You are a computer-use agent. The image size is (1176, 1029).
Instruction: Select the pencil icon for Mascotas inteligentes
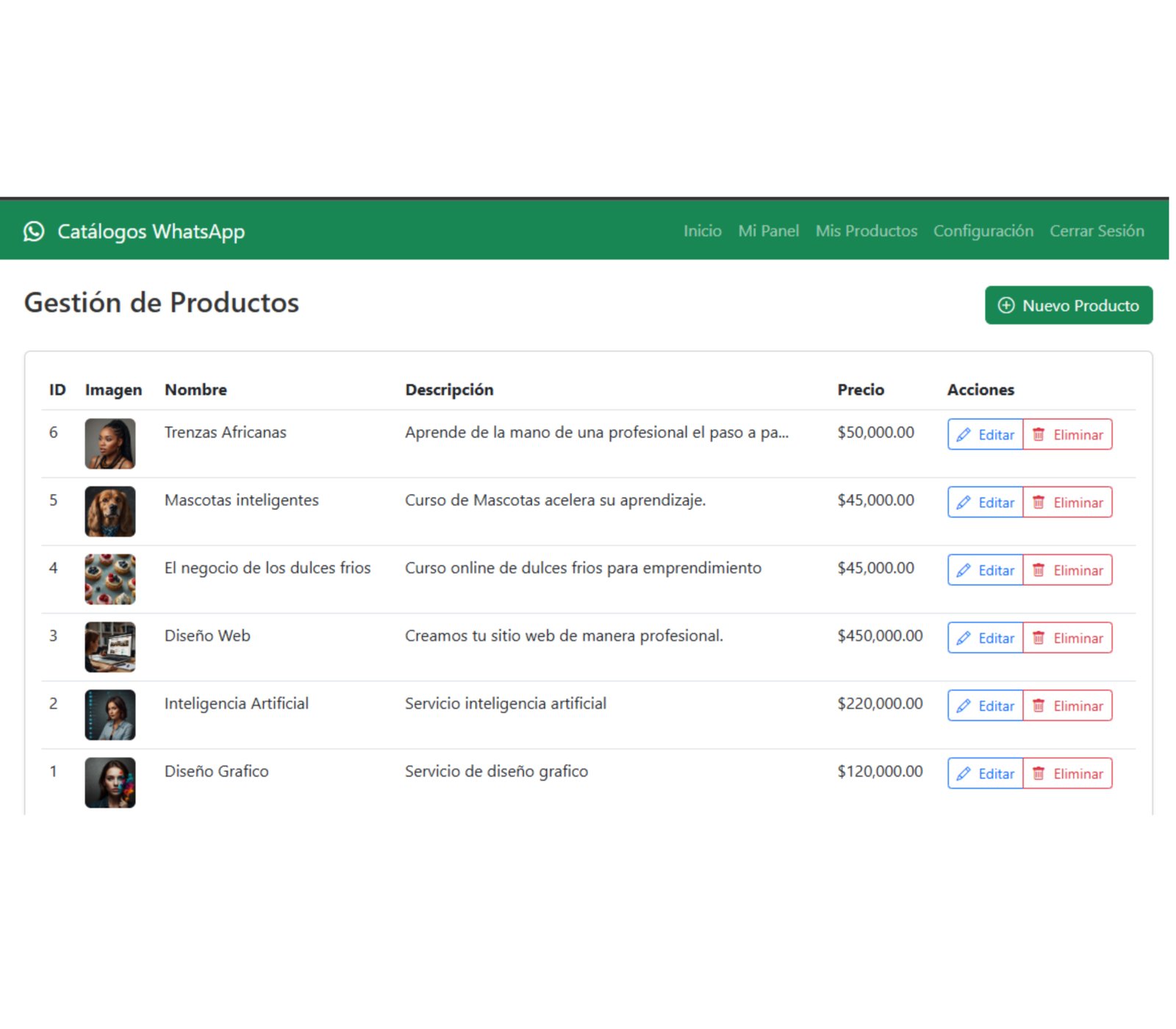pyautogui.click(x=964, y=503)
